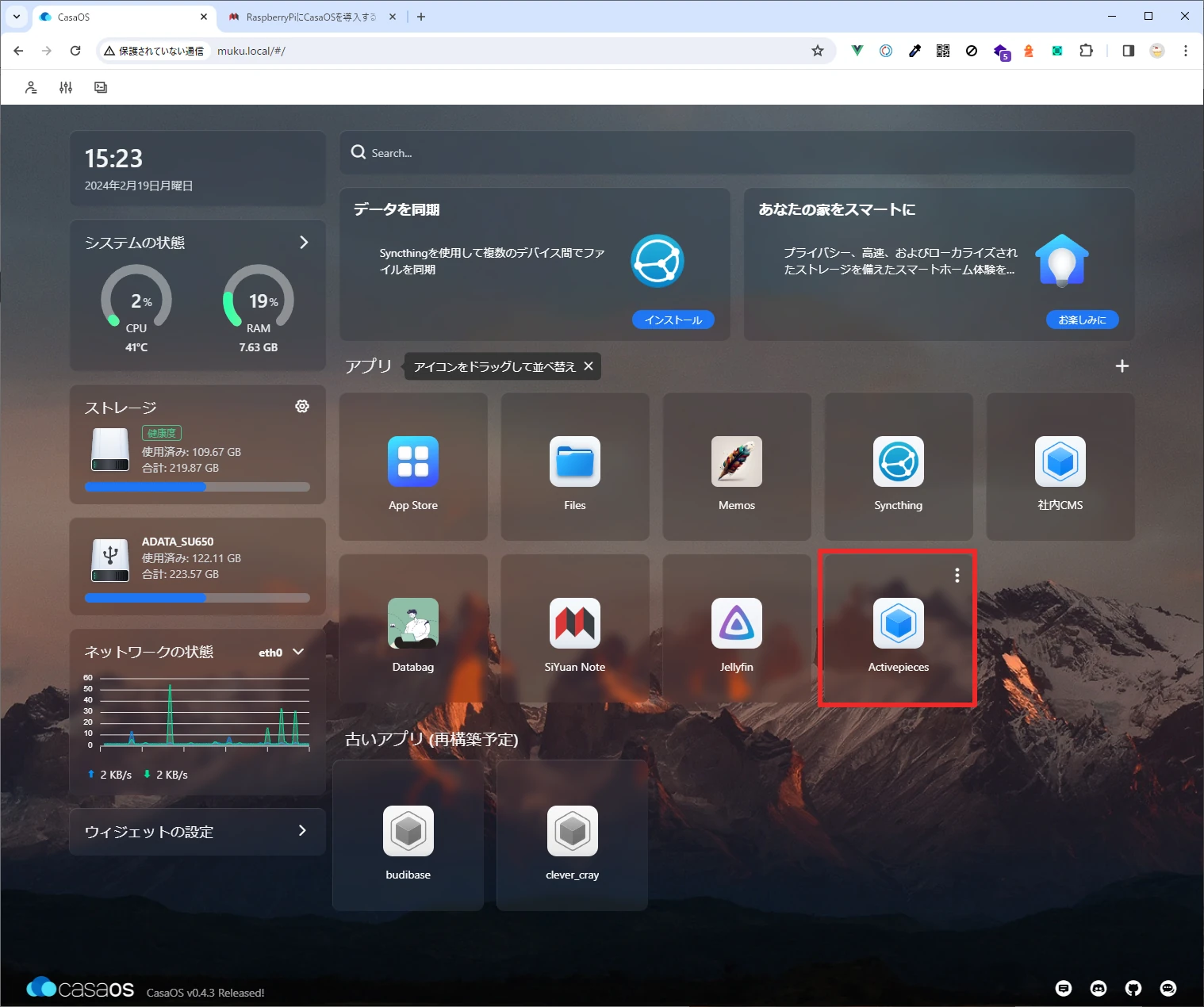Open the Chrome three-dot menu
The width and height of the screenshot is (1204, 1007).
click(1186, 51)
